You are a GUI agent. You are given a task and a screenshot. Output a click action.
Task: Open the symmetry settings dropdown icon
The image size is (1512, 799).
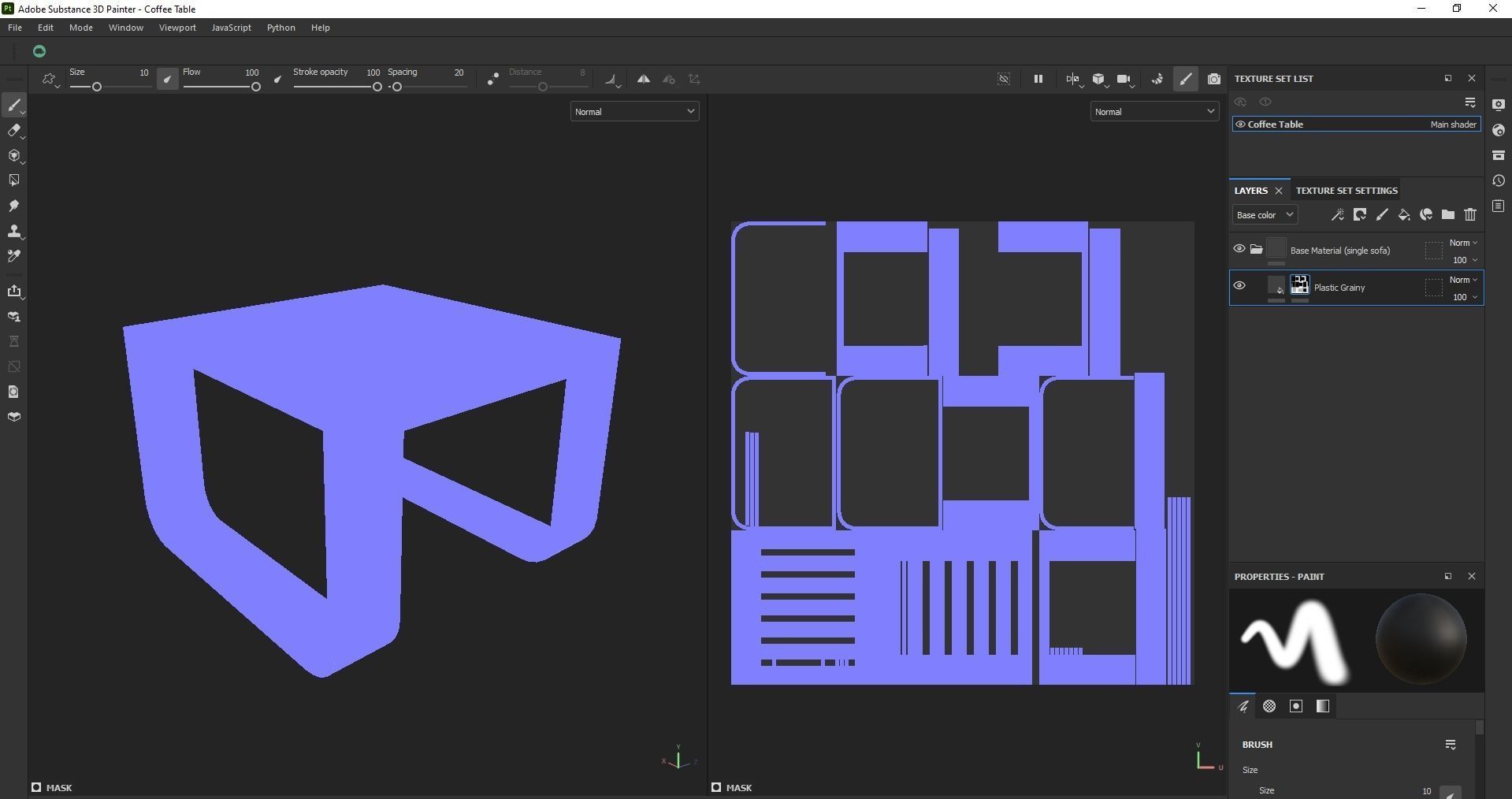(669, 79)
